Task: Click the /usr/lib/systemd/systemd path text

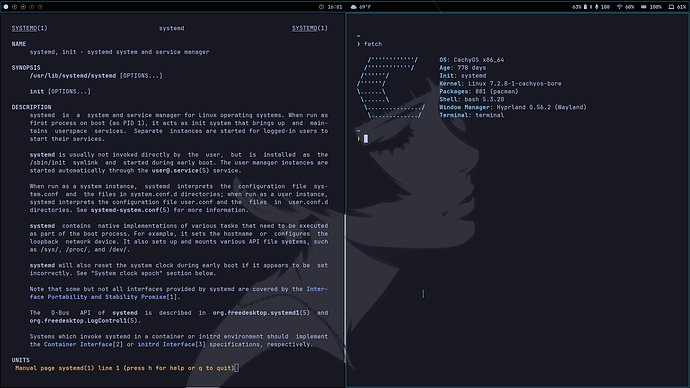Action: click(73, 76)
